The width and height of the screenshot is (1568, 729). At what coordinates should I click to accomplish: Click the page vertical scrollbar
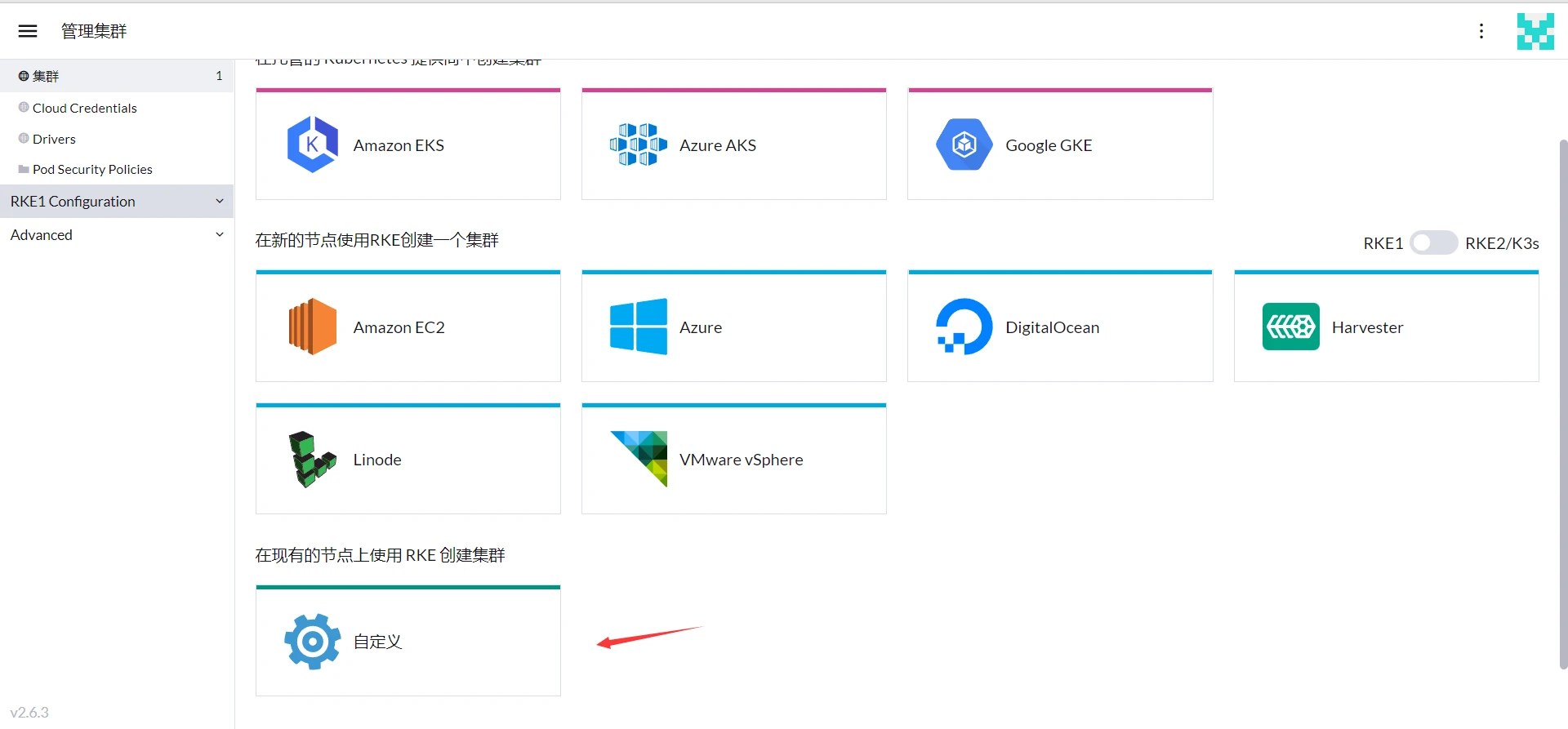(x=1563, y=404)
